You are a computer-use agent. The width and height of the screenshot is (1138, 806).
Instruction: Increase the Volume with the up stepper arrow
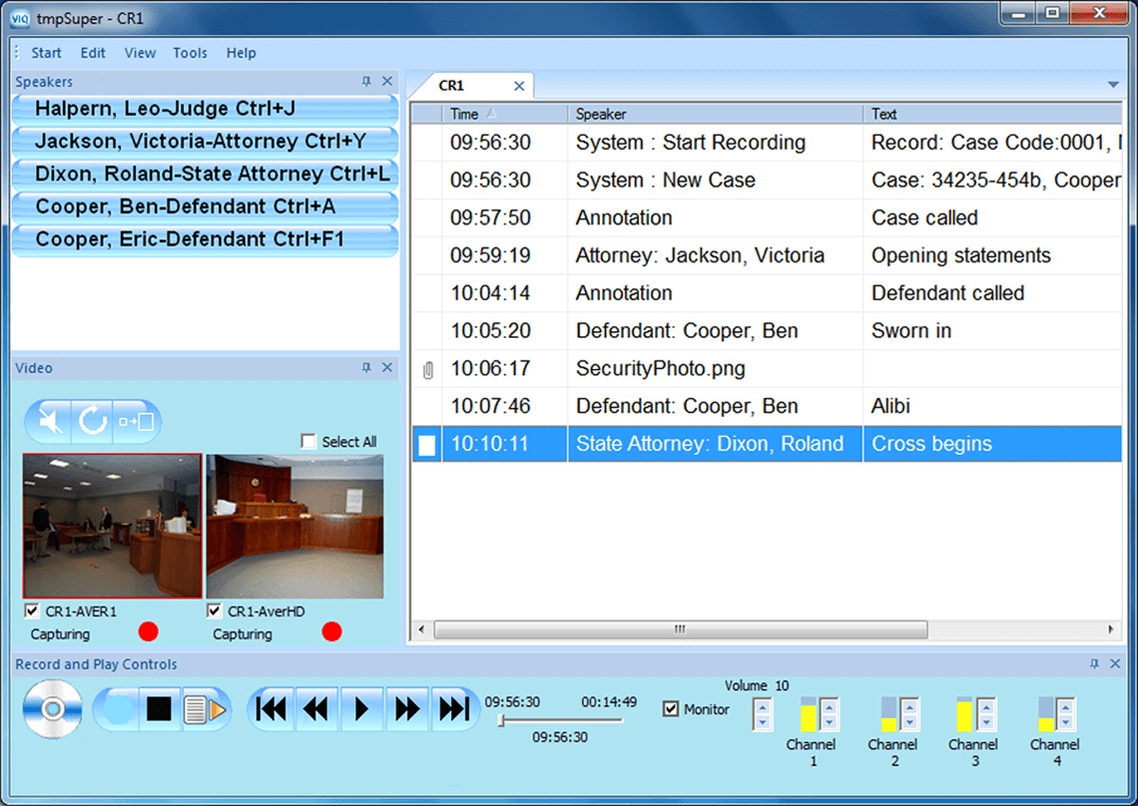tap(762, 707)
